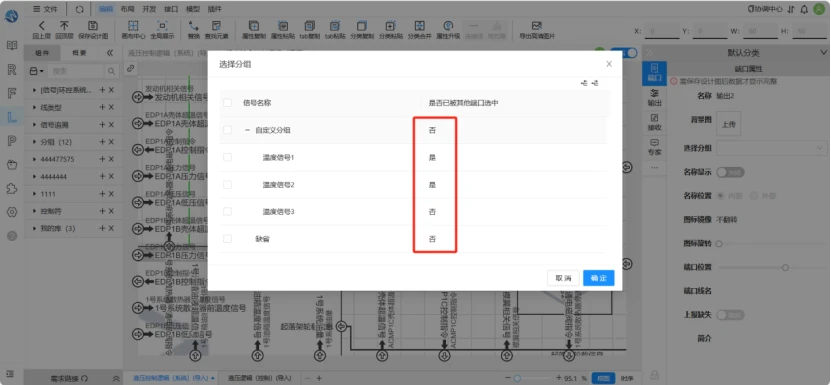Click the R icon in left sidebar

pyautogui.click(x=12, y=69)
